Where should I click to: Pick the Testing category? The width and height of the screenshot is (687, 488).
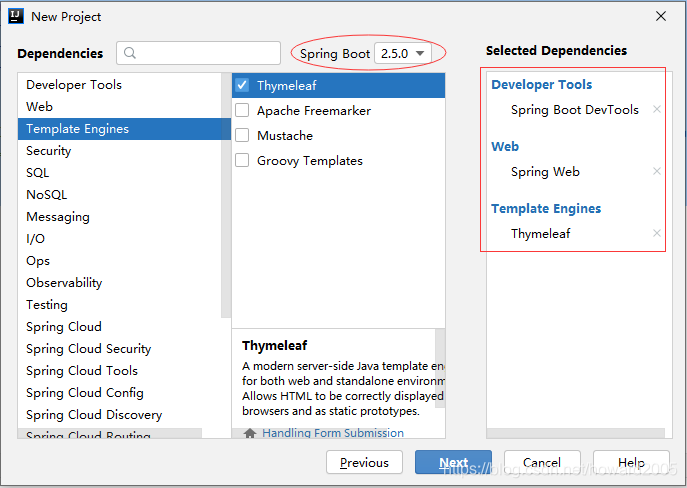tap(120, 304)
